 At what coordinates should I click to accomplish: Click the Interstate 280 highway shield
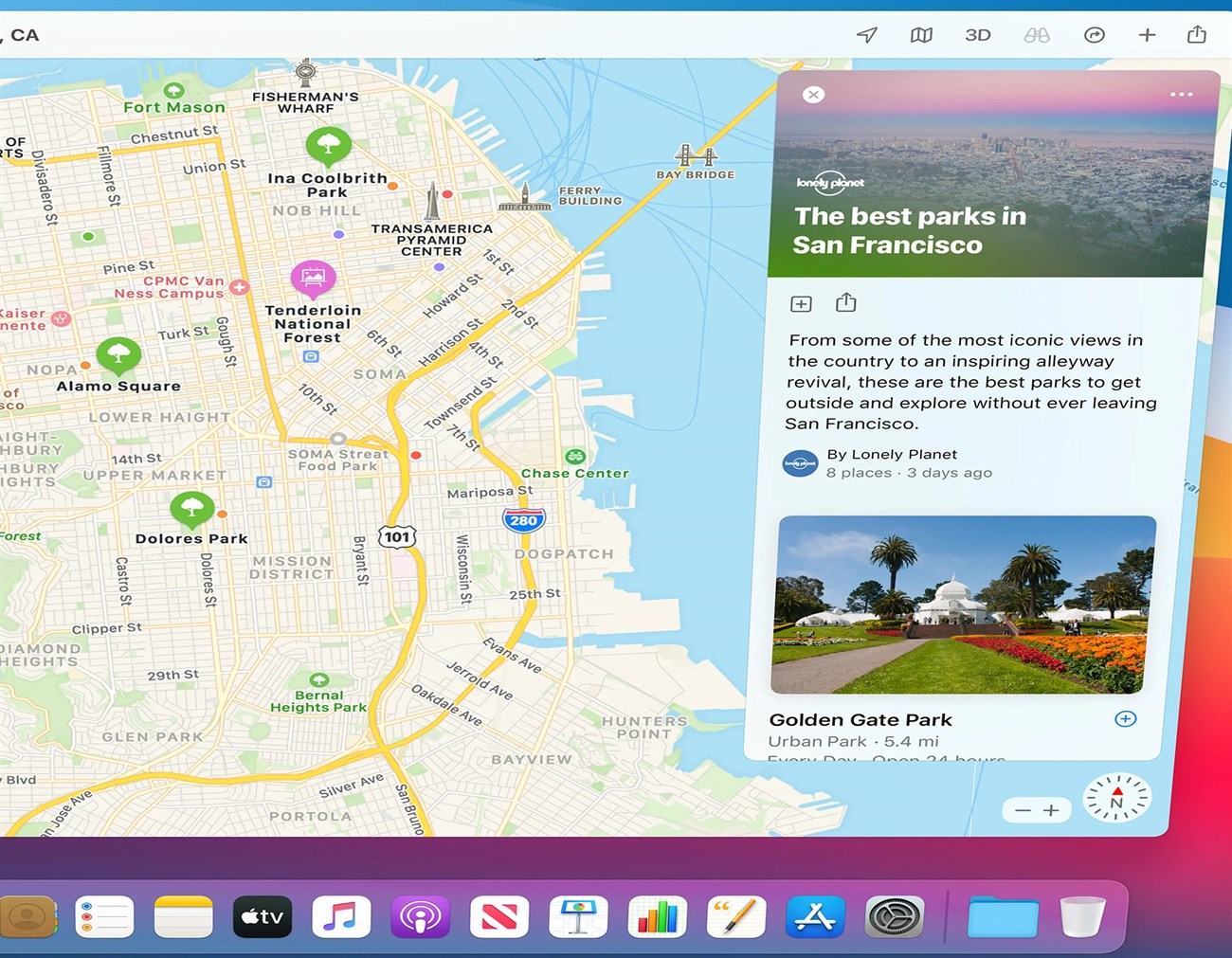tap(523, 519)
